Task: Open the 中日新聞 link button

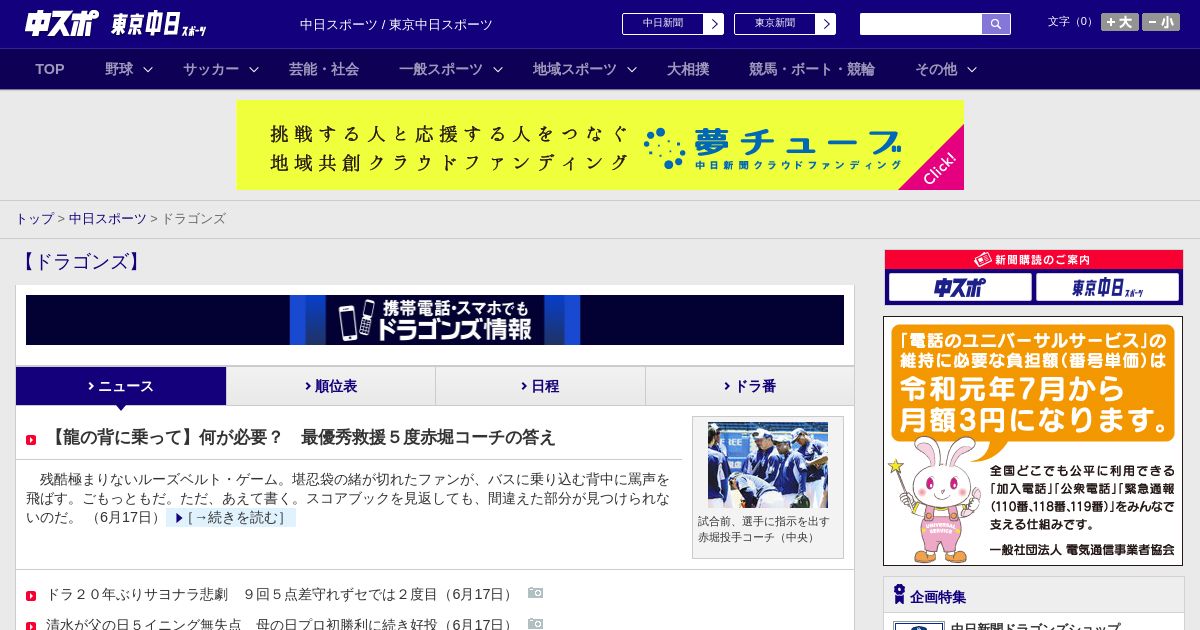Action: (673, 24)
